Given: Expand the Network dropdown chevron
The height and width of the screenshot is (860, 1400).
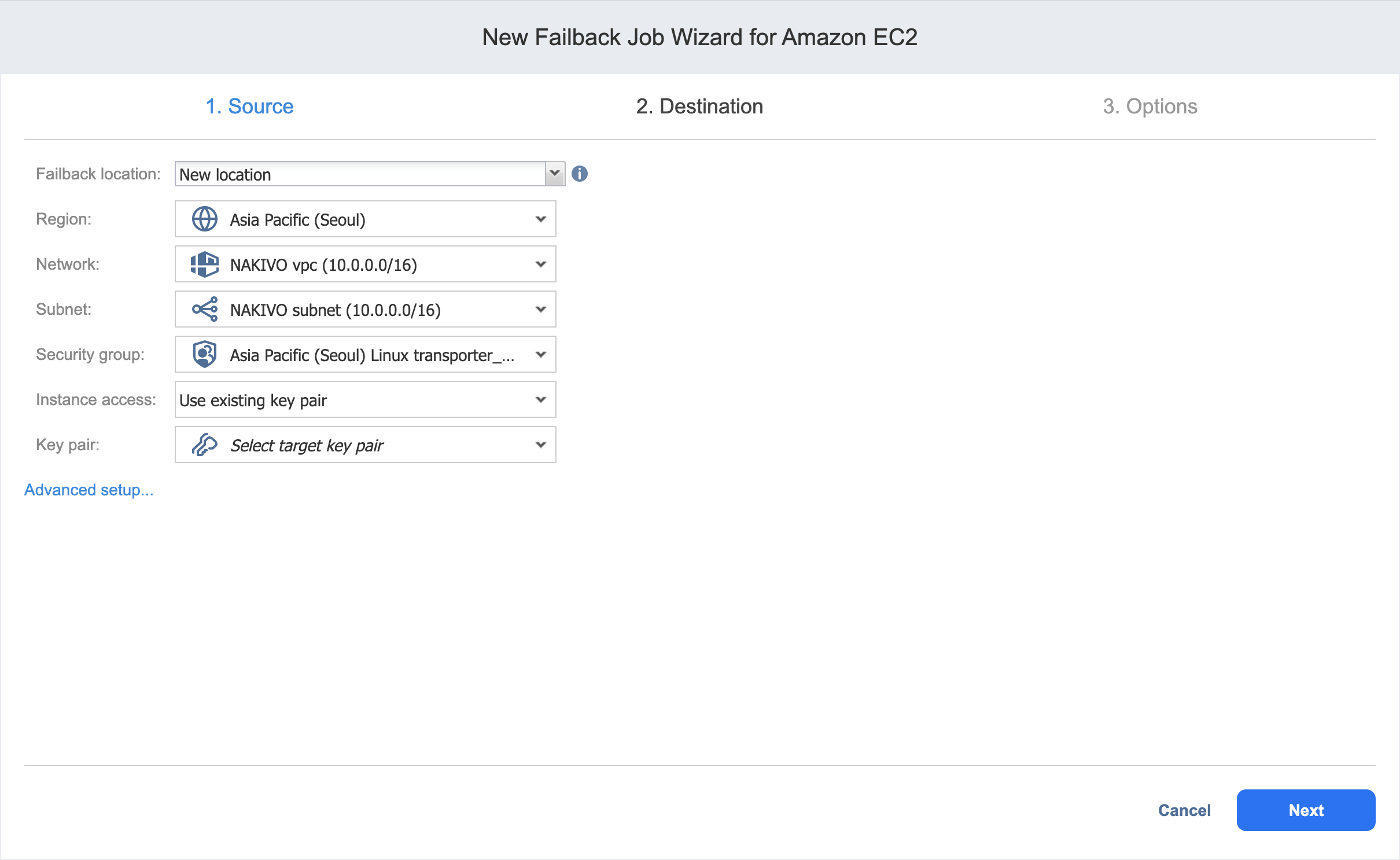Looking at the screenshot, I should click(540, 264).
